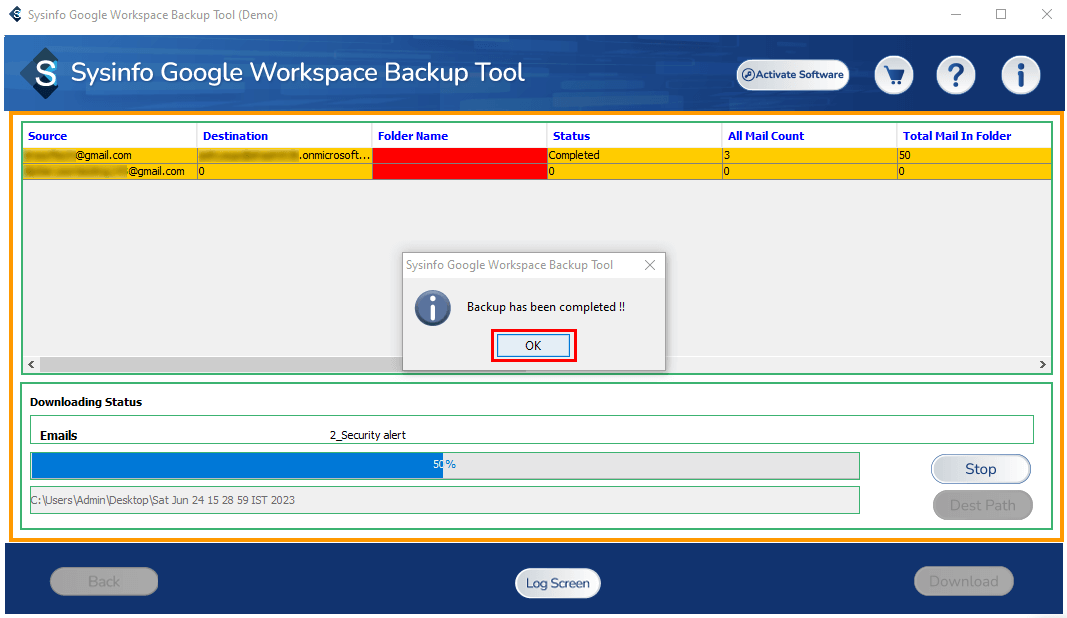Click the shopping cart purchase icon
This screenshot has height=618, width=1067.
click(894, 75)
